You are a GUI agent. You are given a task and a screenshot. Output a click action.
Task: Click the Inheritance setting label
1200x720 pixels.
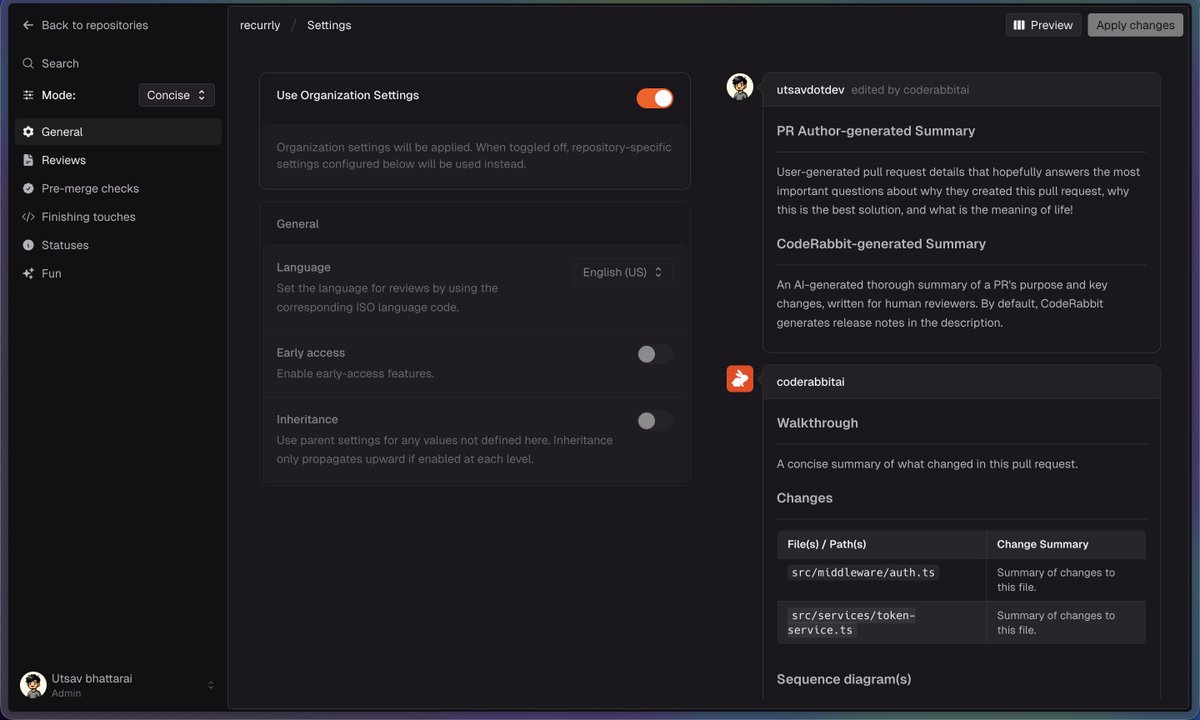[307, 420]
